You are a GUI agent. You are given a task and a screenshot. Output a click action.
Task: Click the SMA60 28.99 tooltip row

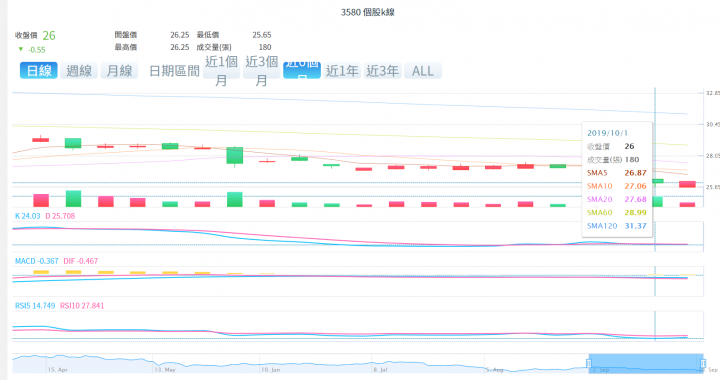[x=617, y=213]
